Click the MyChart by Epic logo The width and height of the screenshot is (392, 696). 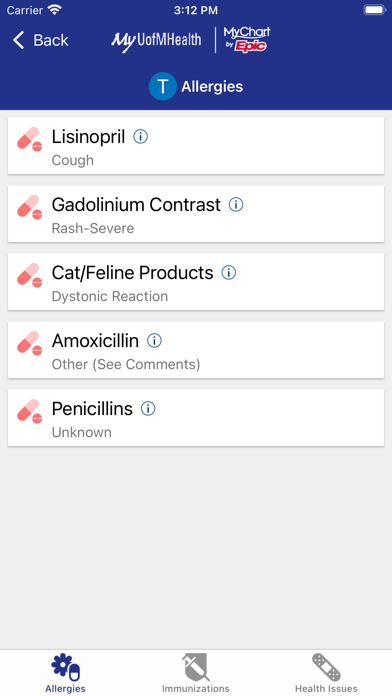[x=247, y=40]
